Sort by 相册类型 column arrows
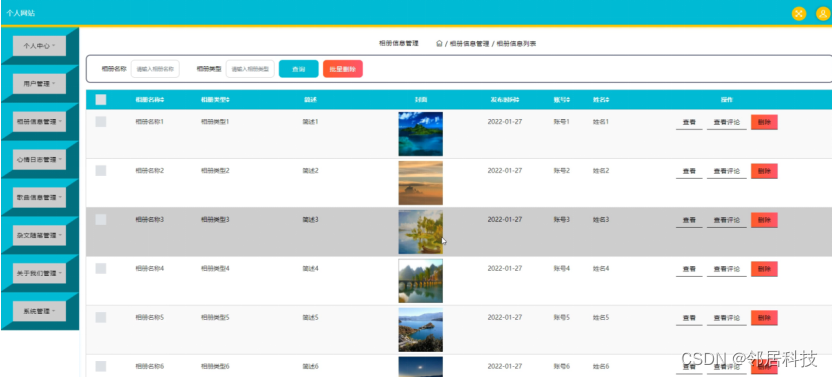 point(228,100)
